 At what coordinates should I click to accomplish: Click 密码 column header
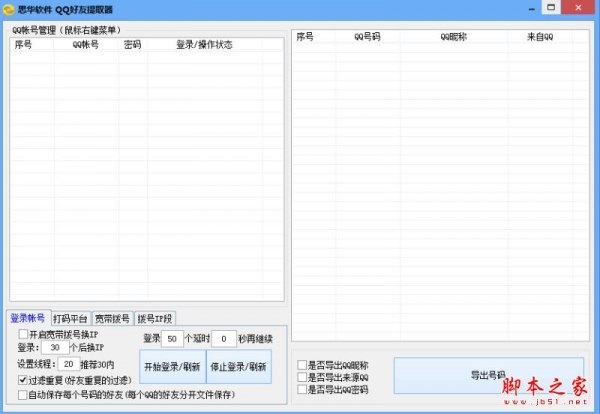pyautogui.click(x=133, y=44)
